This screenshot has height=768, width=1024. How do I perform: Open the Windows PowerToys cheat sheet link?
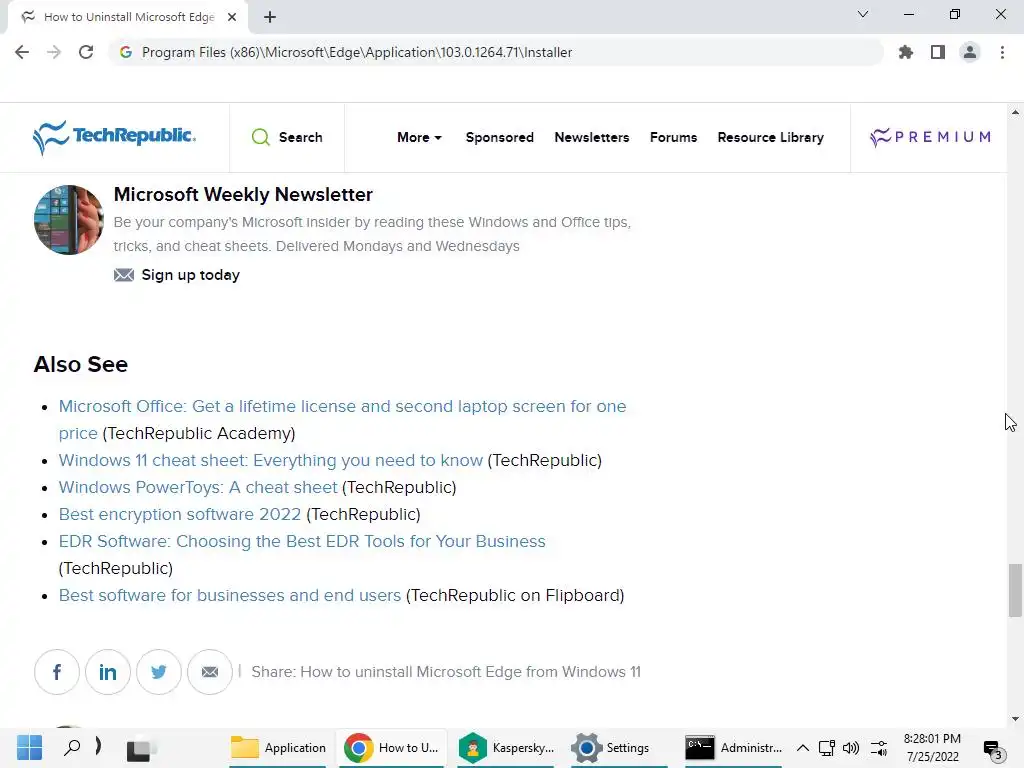click(x=198, y=487)
